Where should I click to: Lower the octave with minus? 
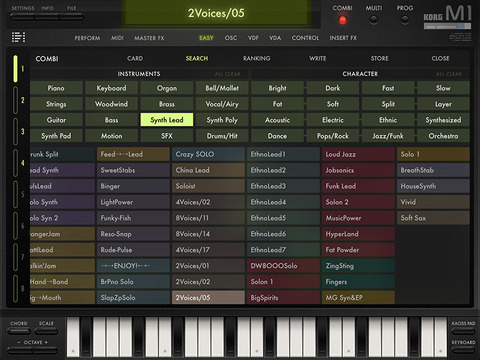point(20,350)
